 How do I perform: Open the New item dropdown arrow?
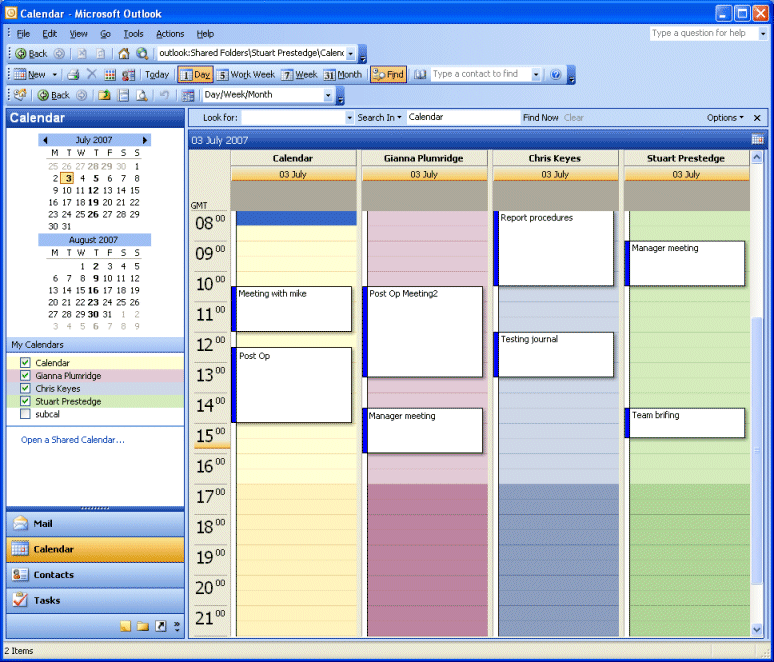[54, 75]
